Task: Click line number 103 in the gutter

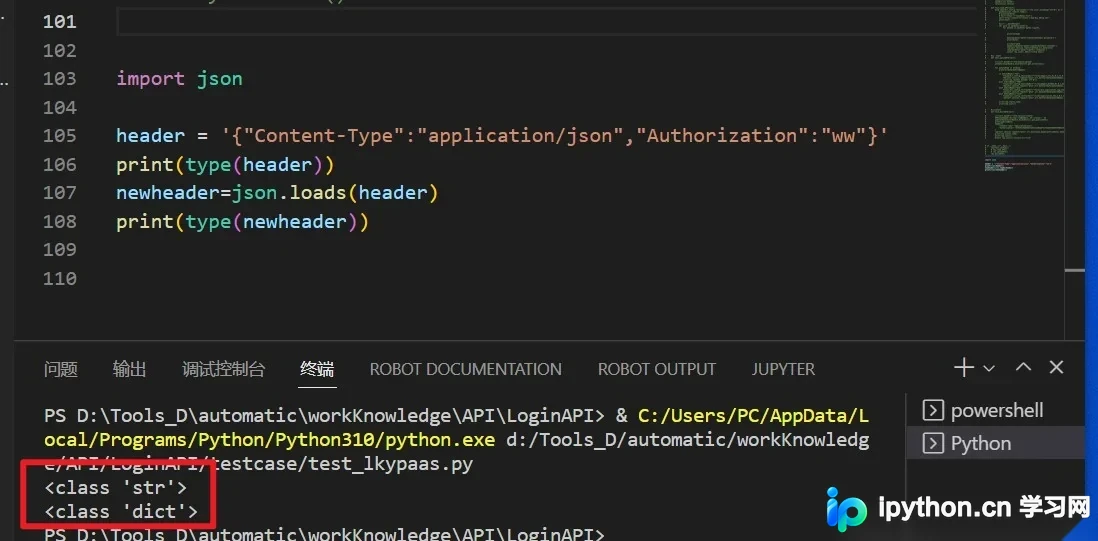Action: point(60,78)
